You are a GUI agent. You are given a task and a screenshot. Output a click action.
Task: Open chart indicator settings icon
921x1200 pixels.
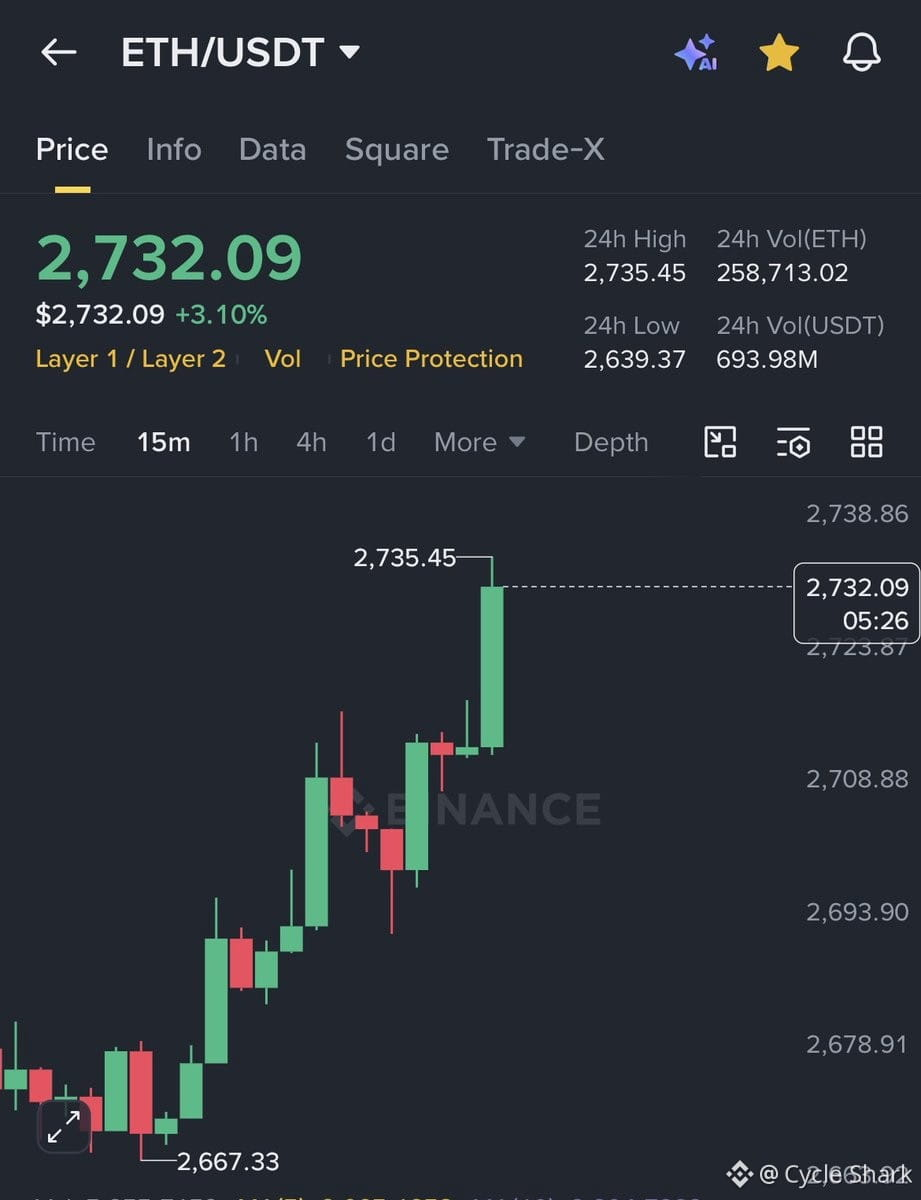[793, 442]
